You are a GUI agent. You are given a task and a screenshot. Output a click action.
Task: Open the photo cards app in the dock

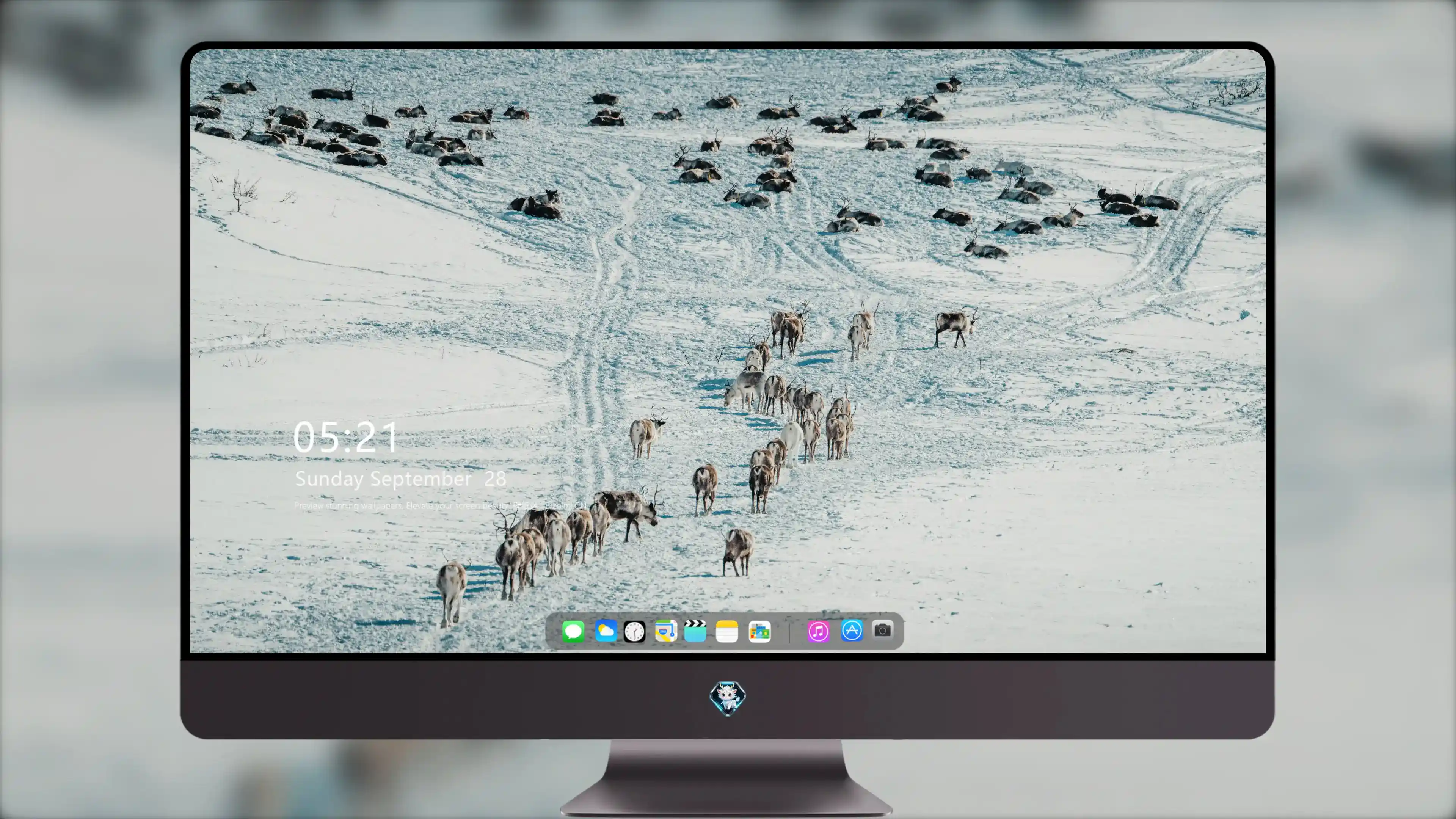[x=759, y=631]
